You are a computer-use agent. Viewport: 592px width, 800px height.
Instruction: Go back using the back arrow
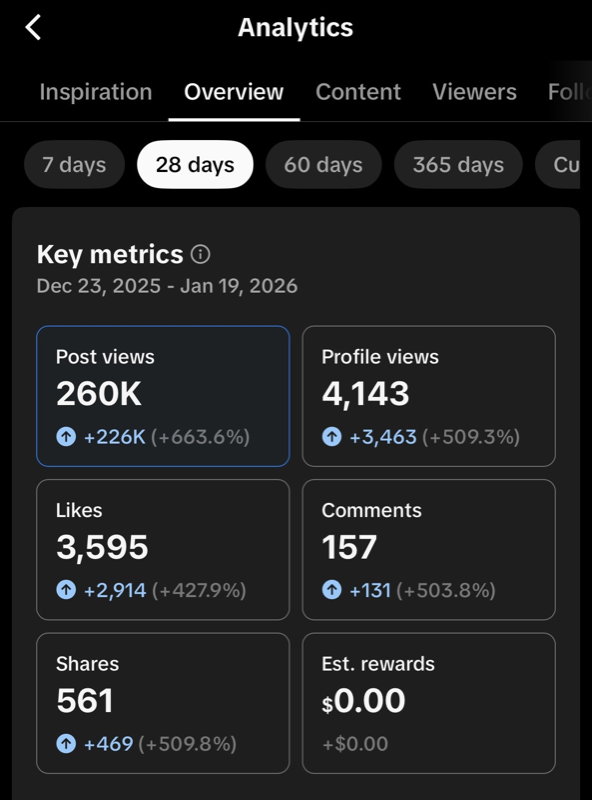coord(34,28)
